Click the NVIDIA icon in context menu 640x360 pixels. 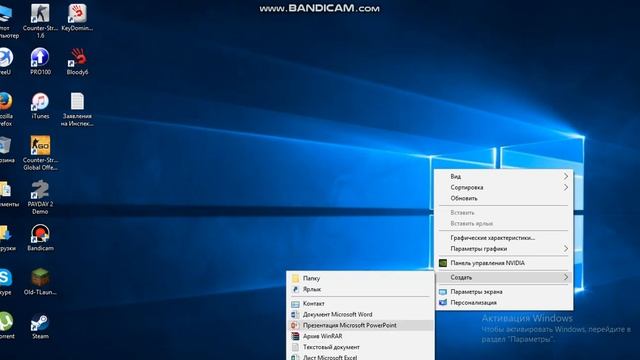442,263
